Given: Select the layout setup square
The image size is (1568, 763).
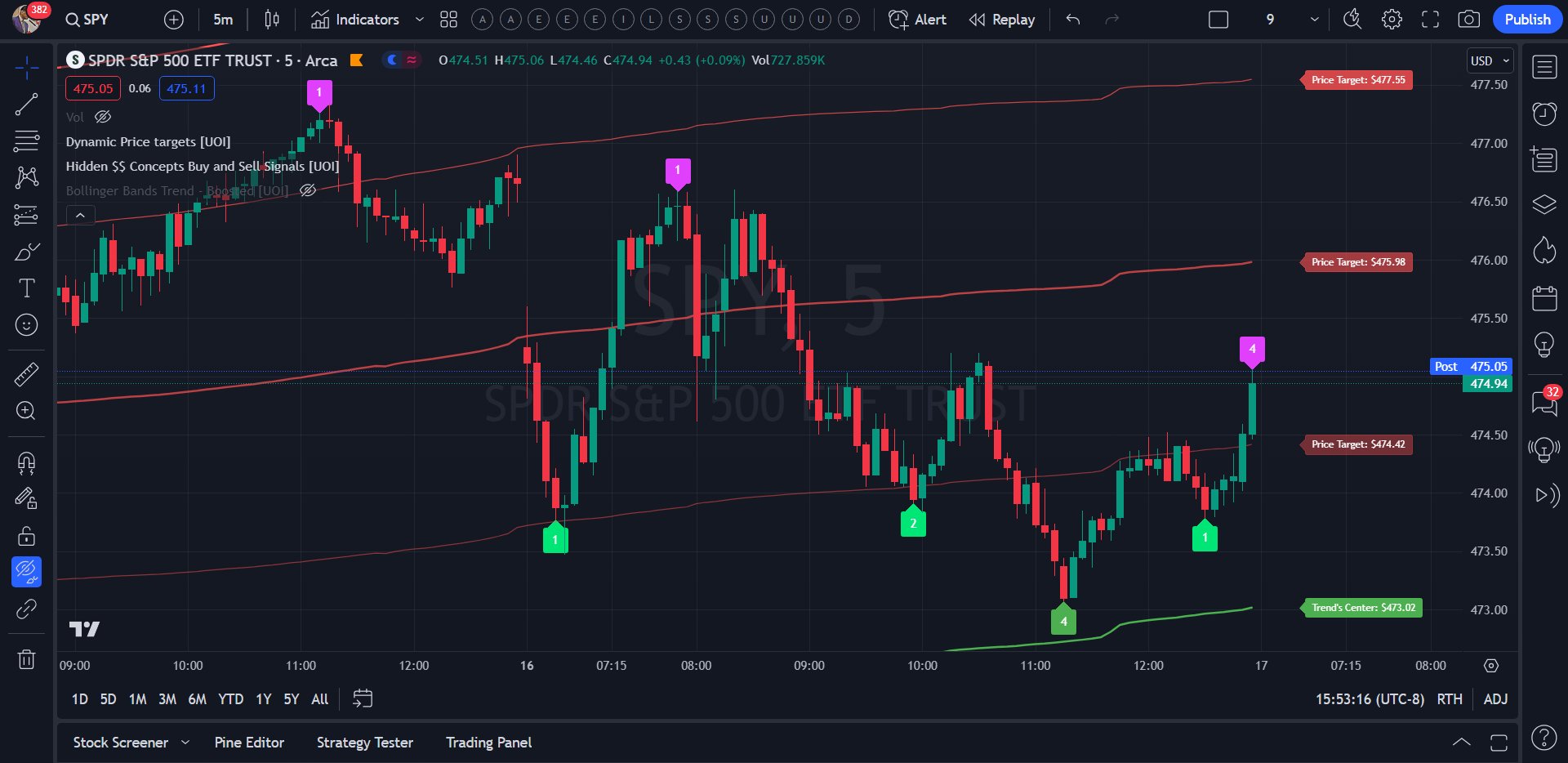Looking at the screenshot, I should [1218, 20].
